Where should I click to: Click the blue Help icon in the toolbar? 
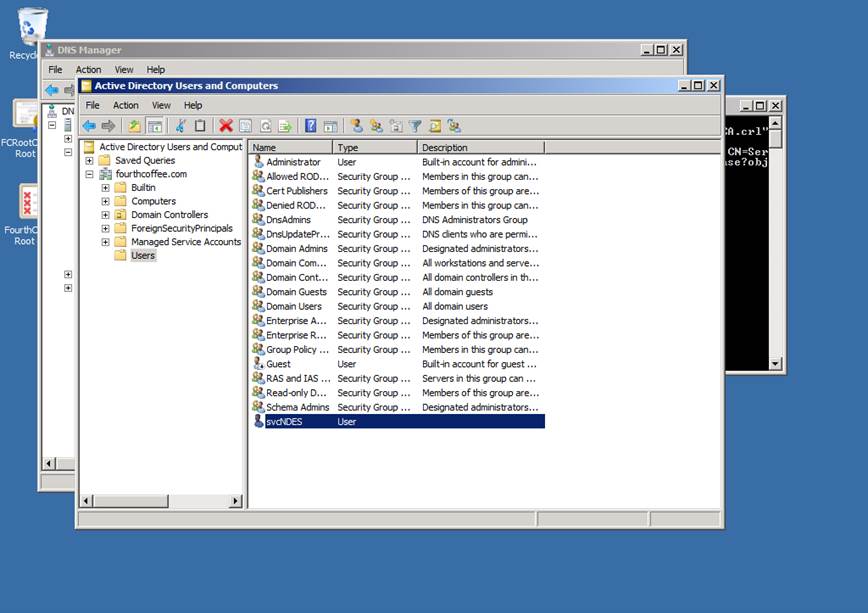pyautogui.click(x=311, y=126)
